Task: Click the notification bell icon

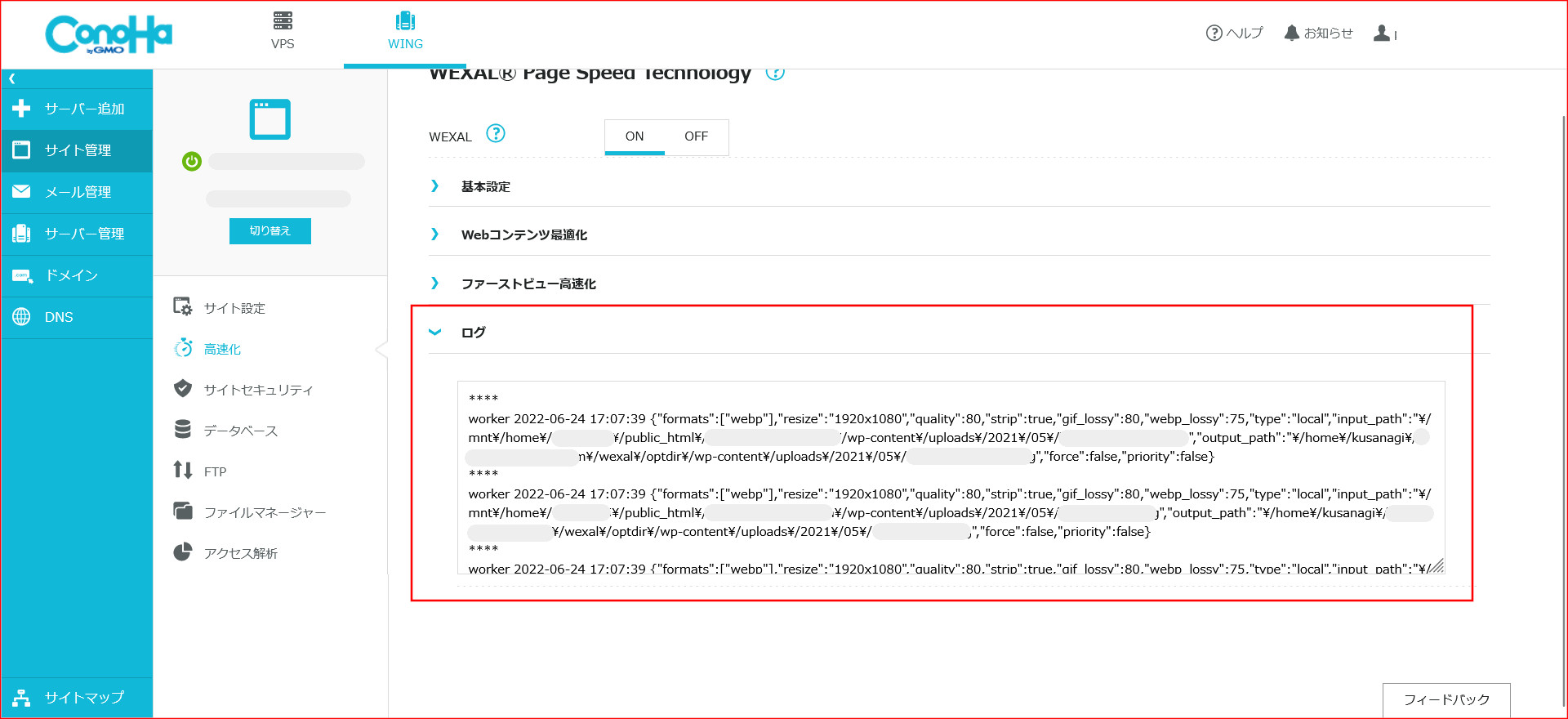Action: [1291, 33]
